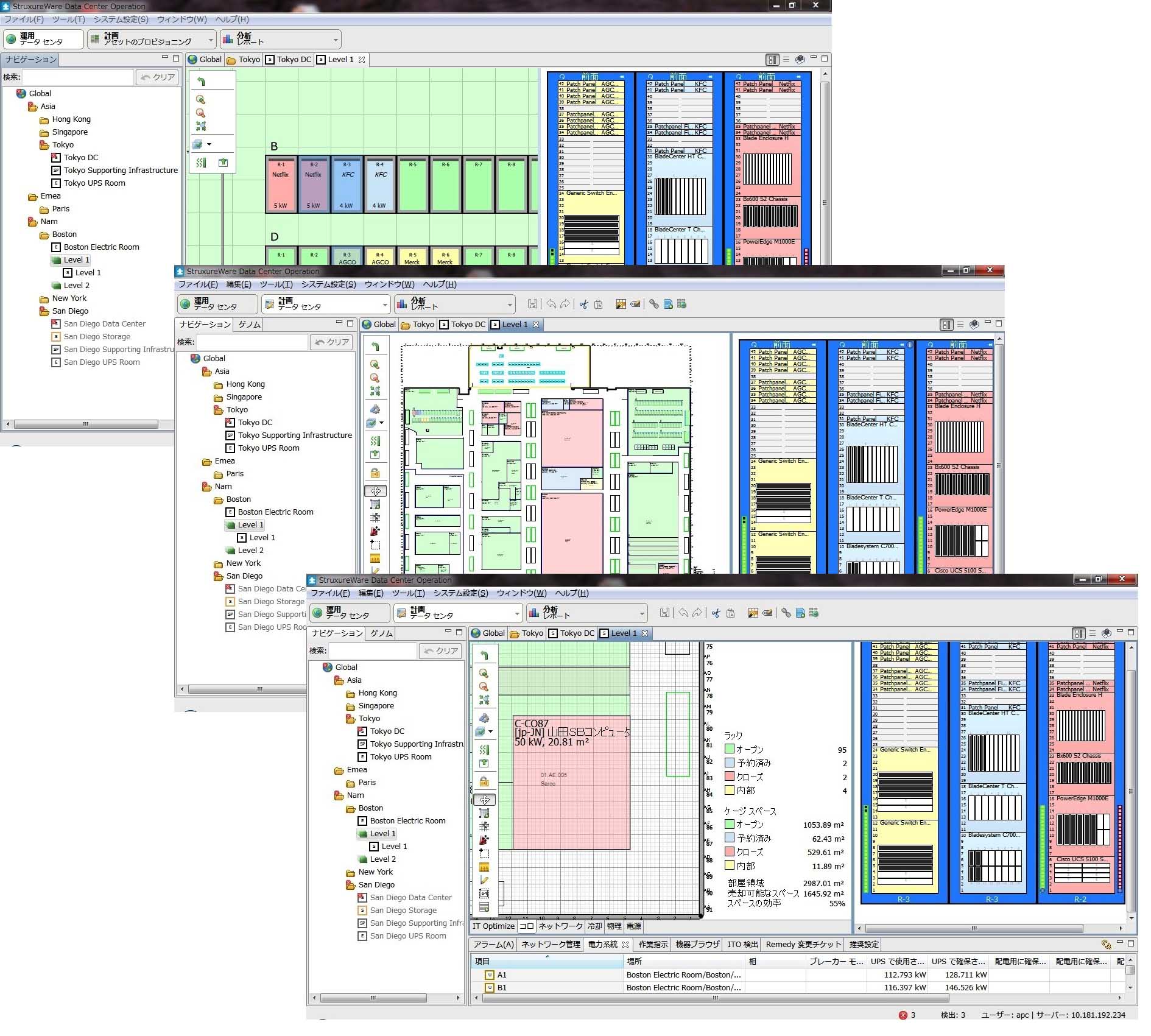The width and height of the screenshot is (1151, 1036).
Task: Click blue 予約済み swatch under ラック legend
Action: point(729,763)
